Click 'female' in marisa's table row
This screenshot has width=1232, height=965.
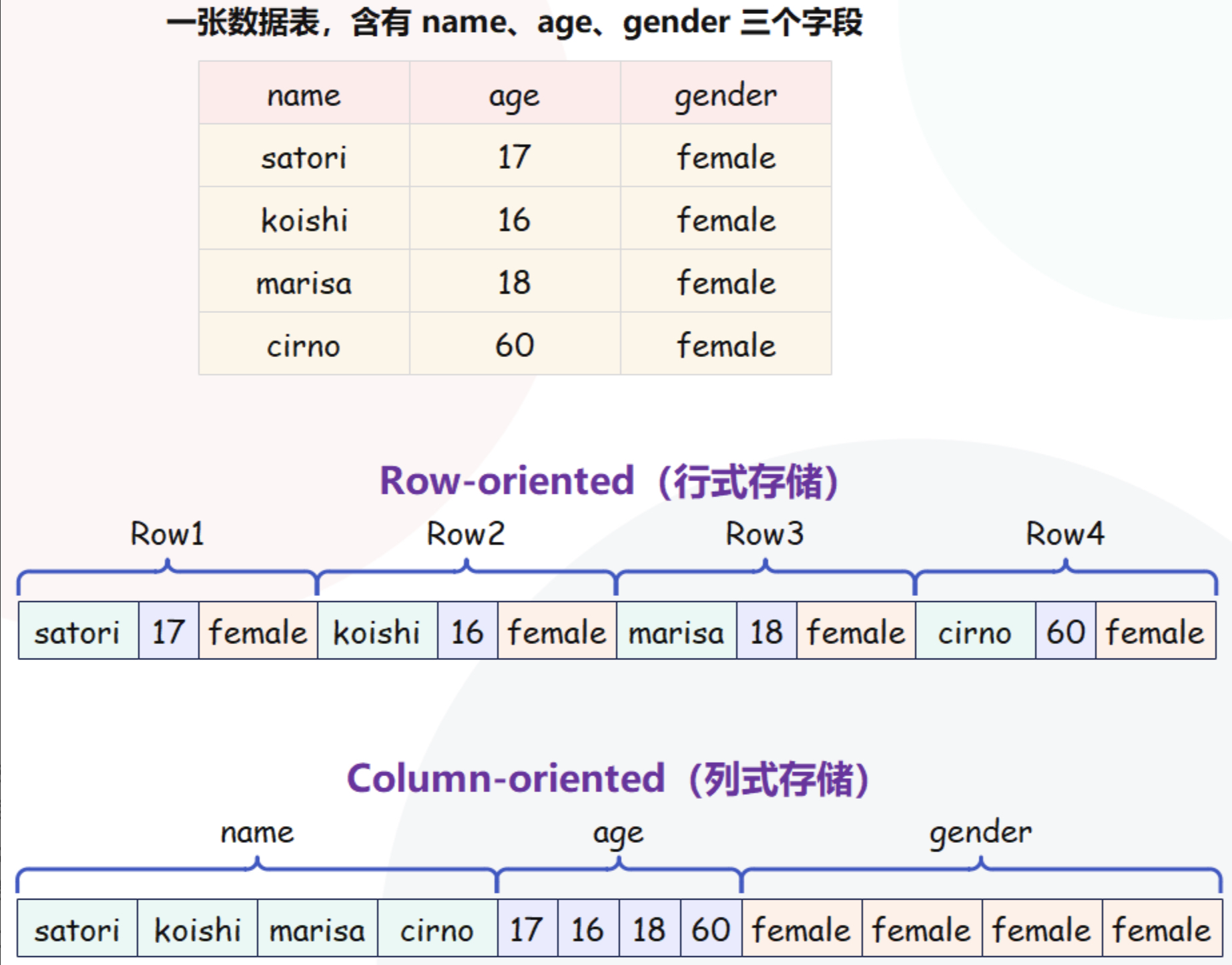[726, 281]
